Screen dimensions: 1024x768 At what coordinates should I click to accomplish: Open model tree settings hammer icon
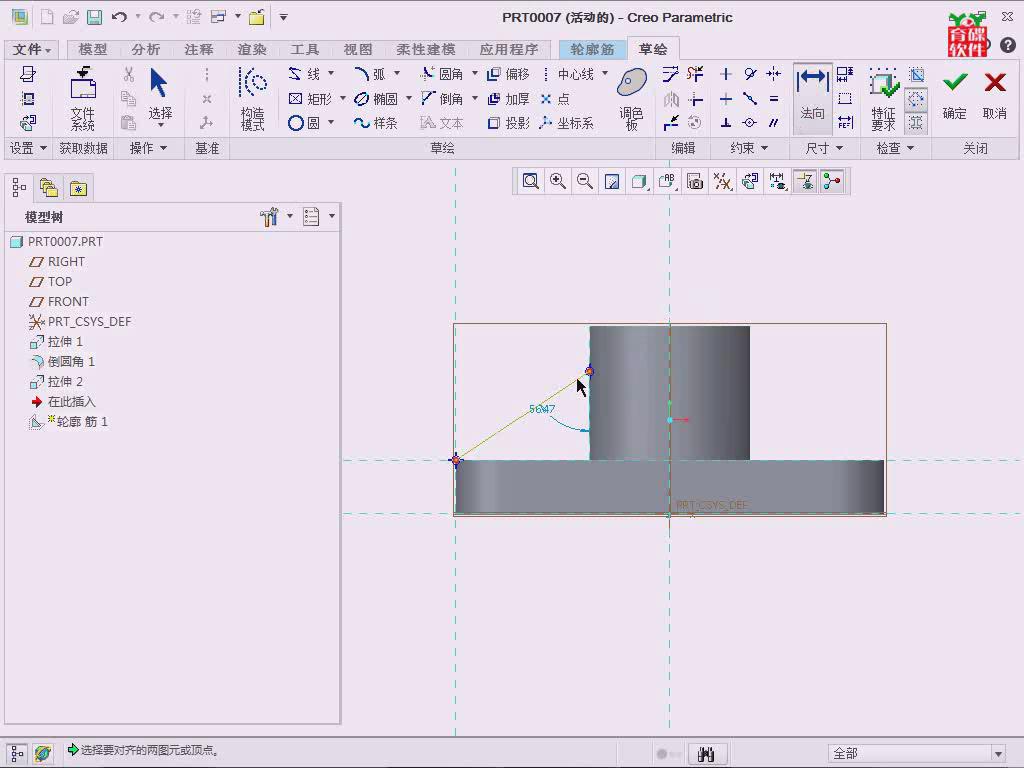[269, 217]
